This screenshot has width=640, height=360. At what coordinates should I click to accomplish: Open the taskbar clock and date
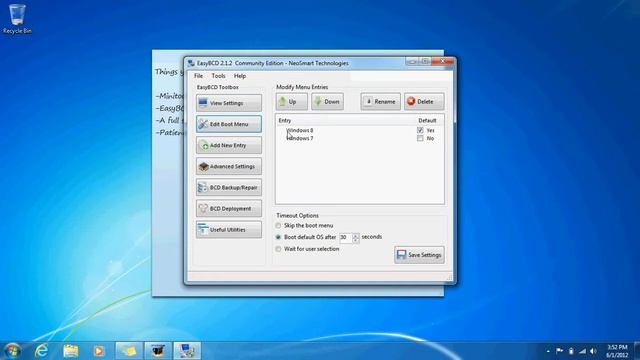[617, 351]
